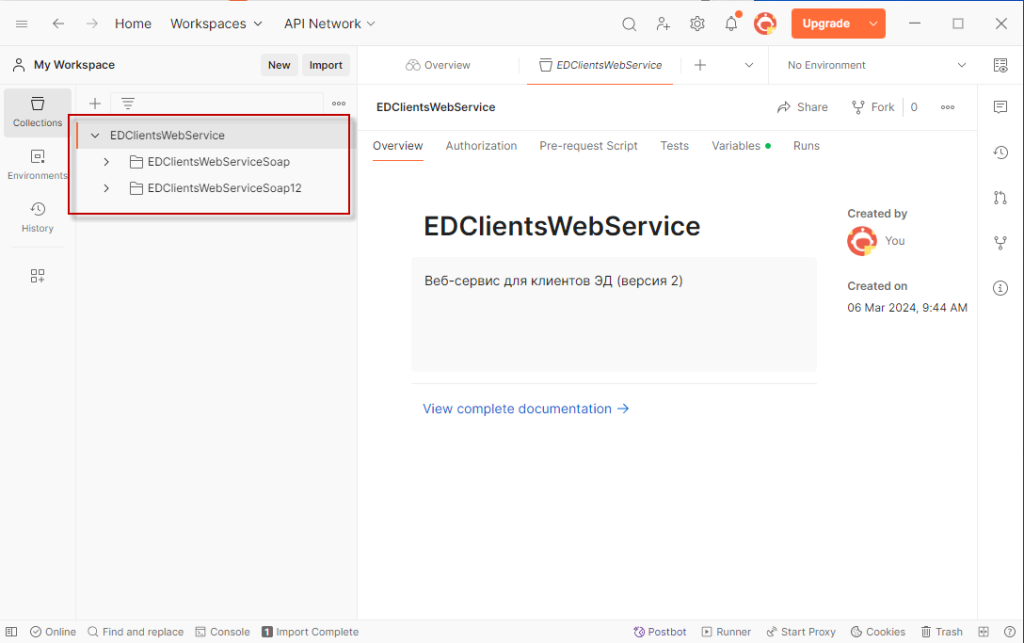The image size is (1024, 643).
Task: Open the Environments sidebar section
Action: tap(37, 165)
